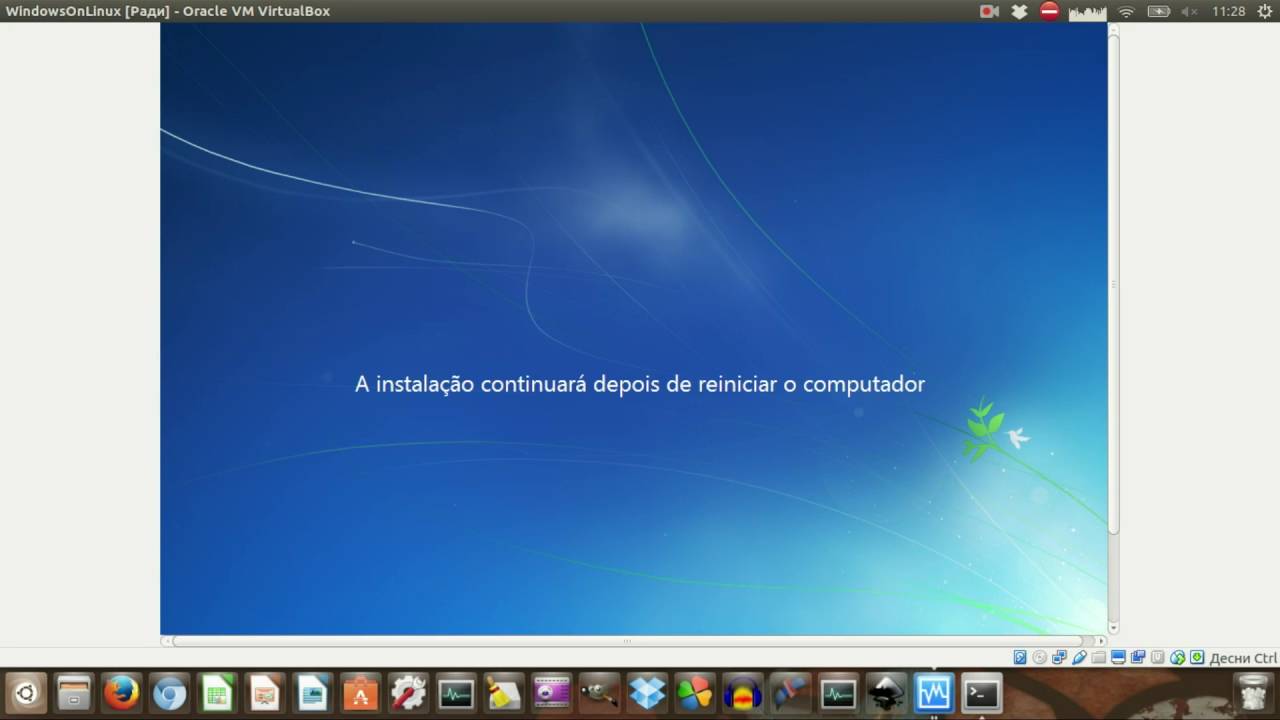Open the Ubuntu Dash launcher icon

point(26,692)
